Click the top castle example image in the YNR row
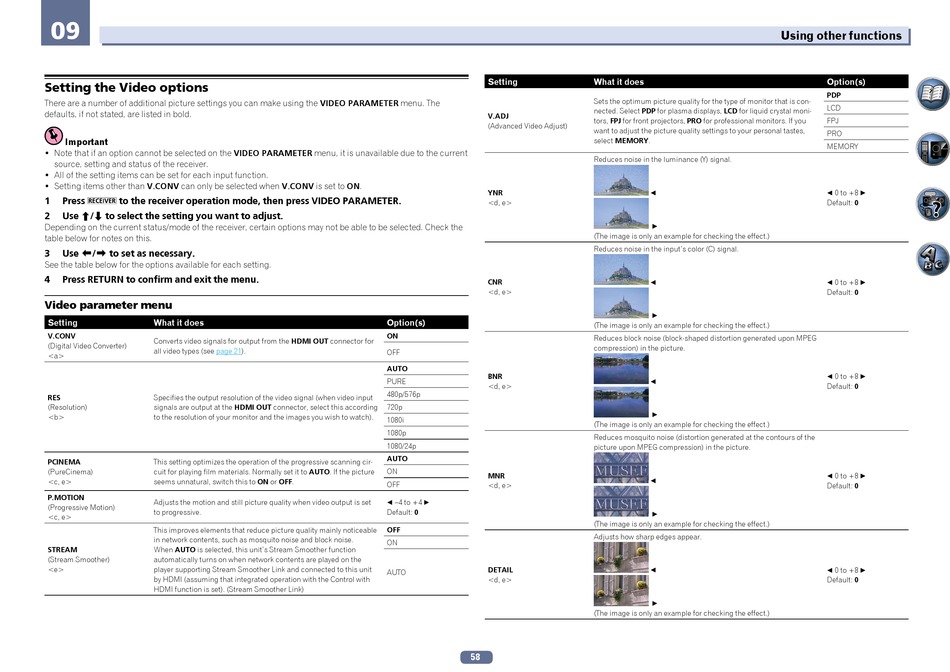The image size is (950, 672). coord(621,180)
